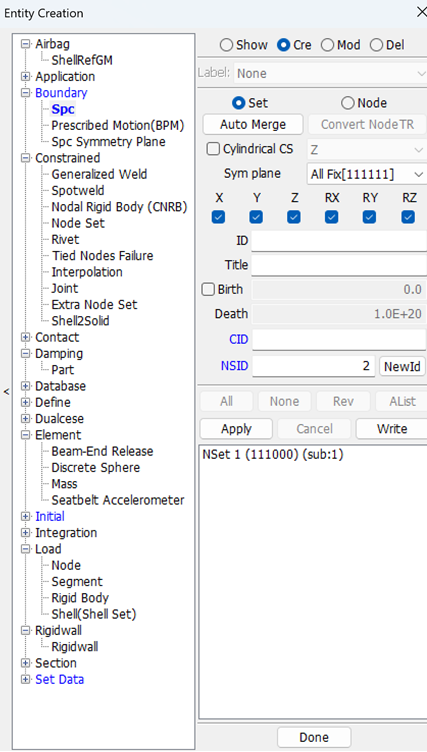427x752 pixels.
Task: Uncheck the RX constraint checkbox
Action: (332, 217)
